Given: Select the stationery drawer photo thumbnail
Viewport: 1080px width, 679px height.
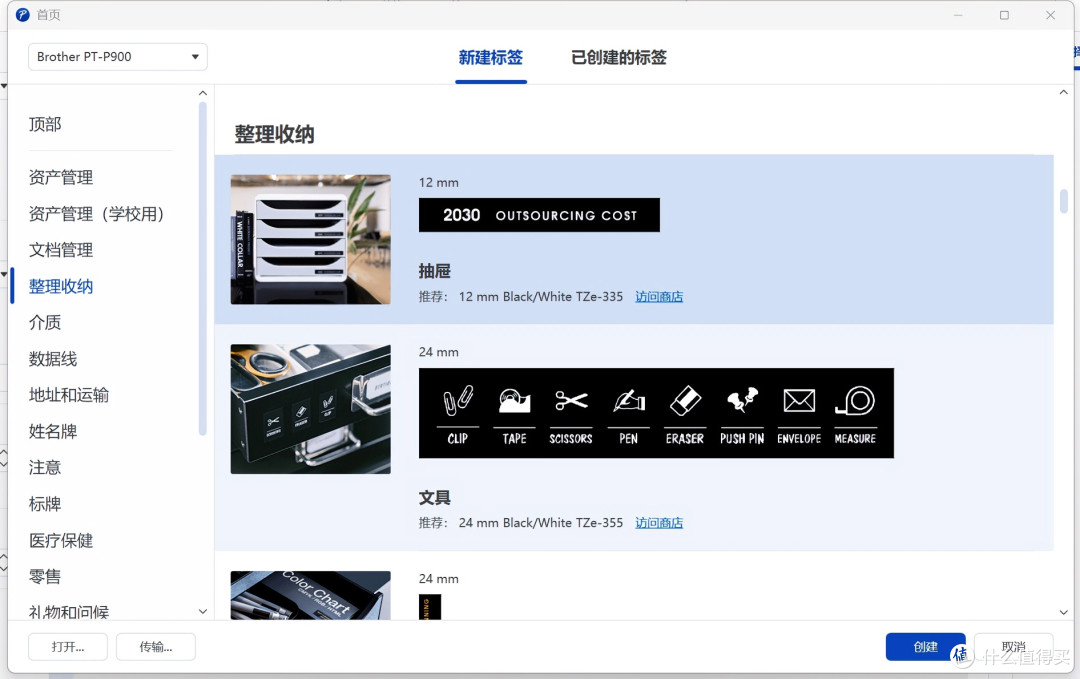Looking at the screenshot, I should (311, 409).
